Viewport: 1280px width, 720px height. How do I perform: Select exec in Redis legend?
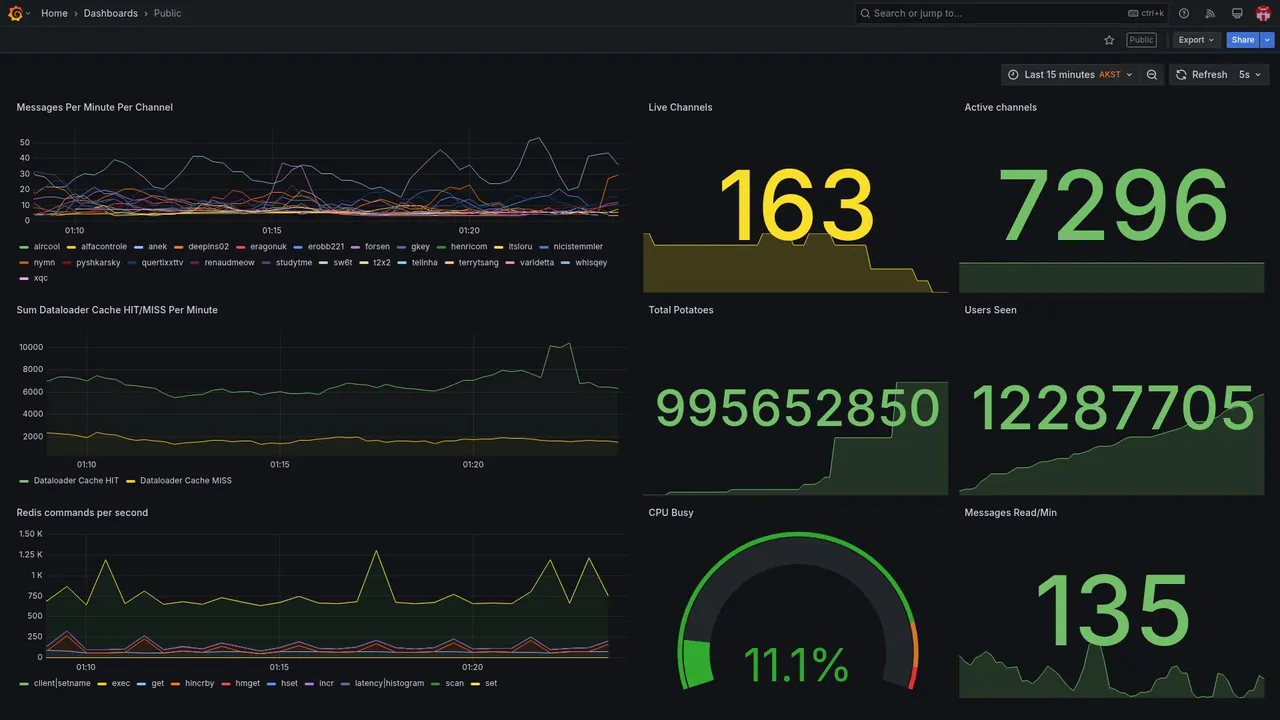click(121, 683)
